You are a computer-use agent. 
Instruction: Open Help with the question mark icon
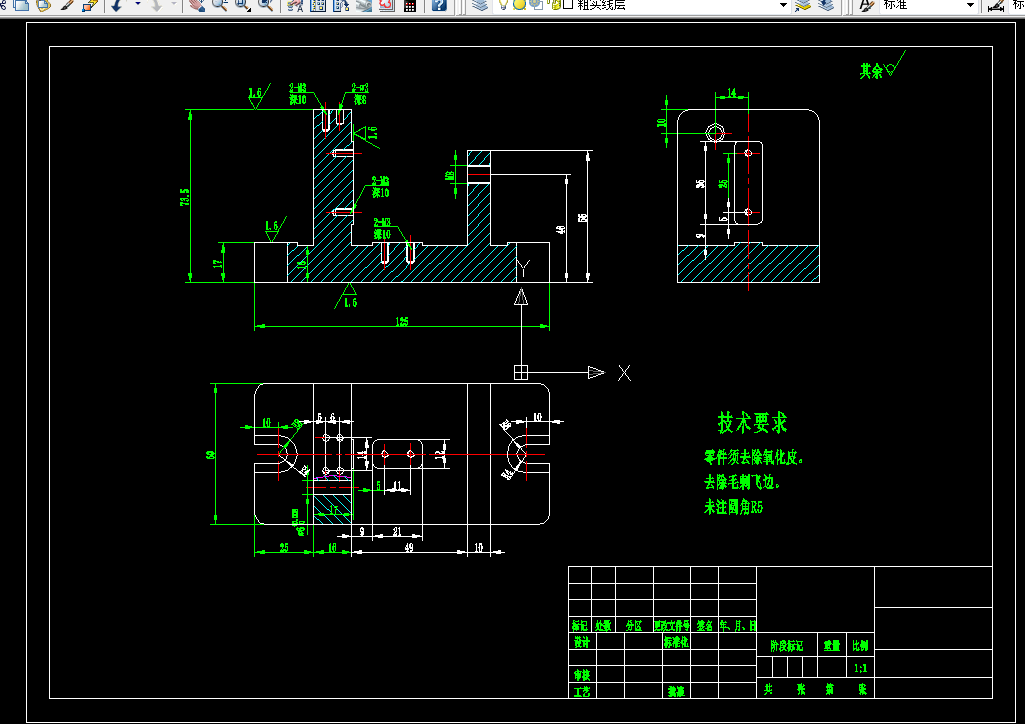click(440, 5)
